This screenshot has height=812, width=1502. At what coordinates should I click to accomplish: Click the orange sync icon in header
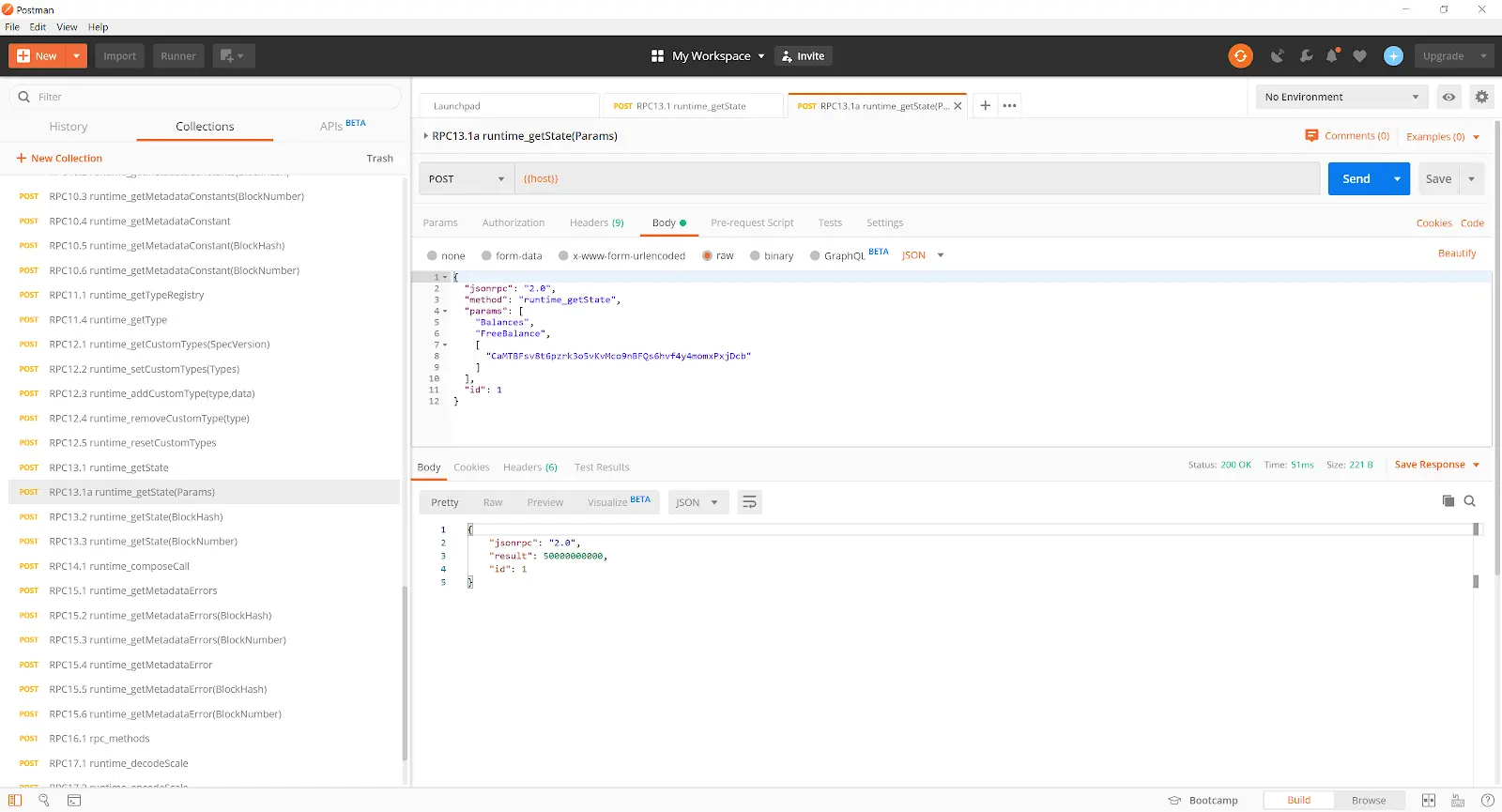click(x=1240, y=56)
